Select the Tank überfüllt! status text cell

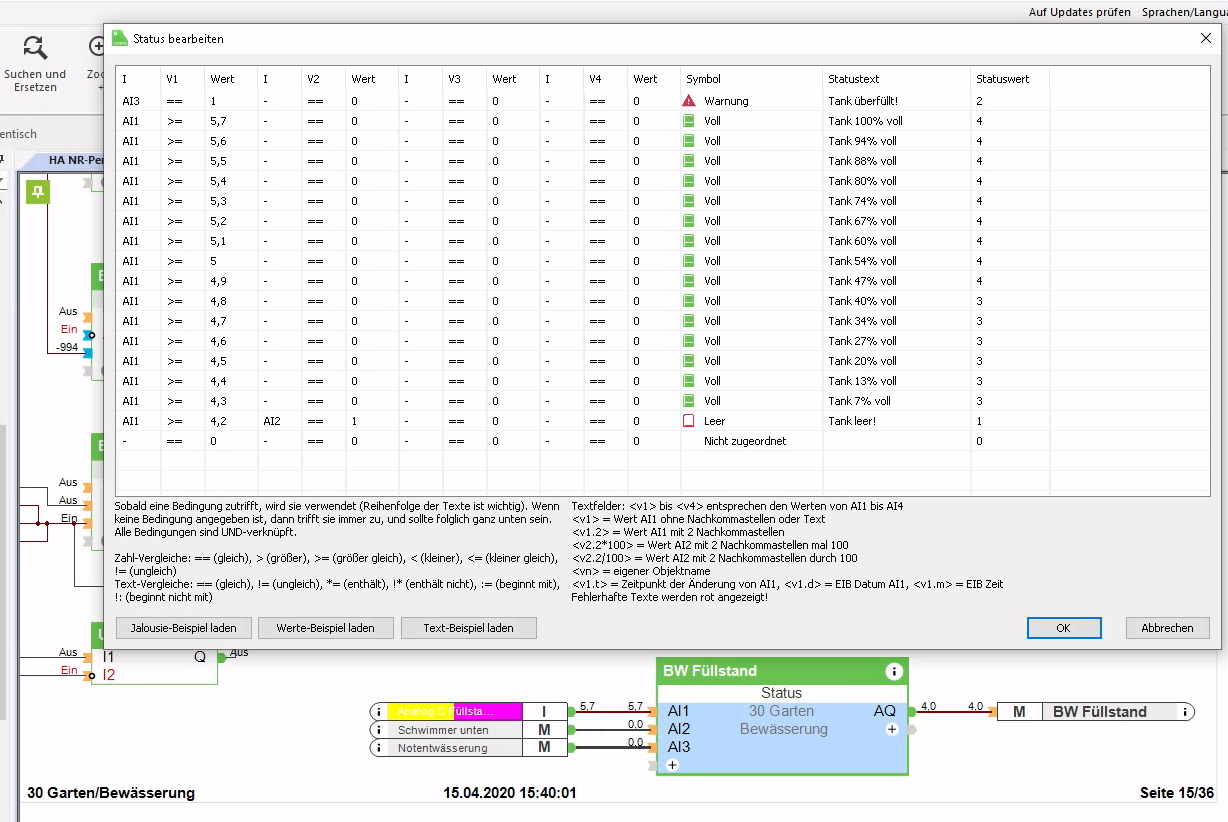(x=862, y=101)
